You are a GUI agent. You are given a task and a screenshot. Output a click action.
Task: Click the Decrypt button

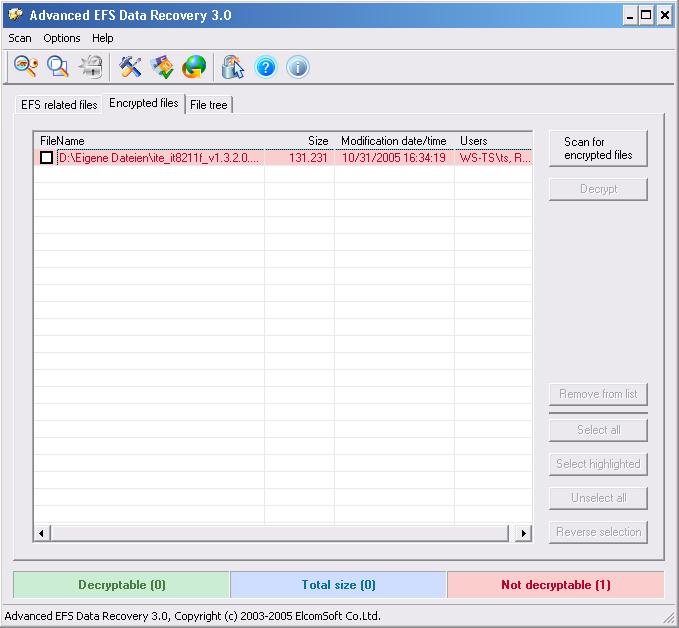coord(598,189)
